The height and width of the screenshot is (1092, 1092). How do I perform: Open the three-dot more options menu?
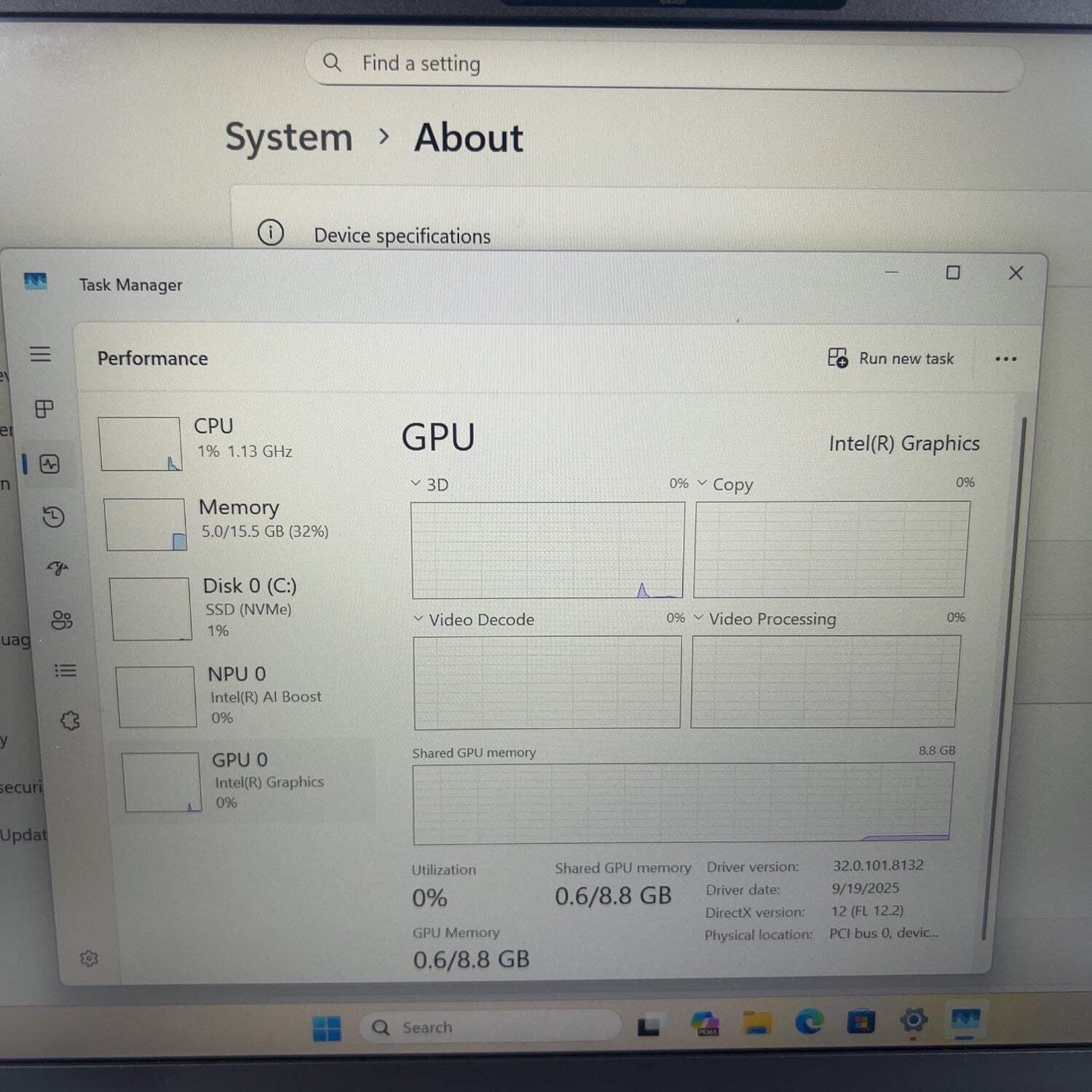[x=1005, y=359]
